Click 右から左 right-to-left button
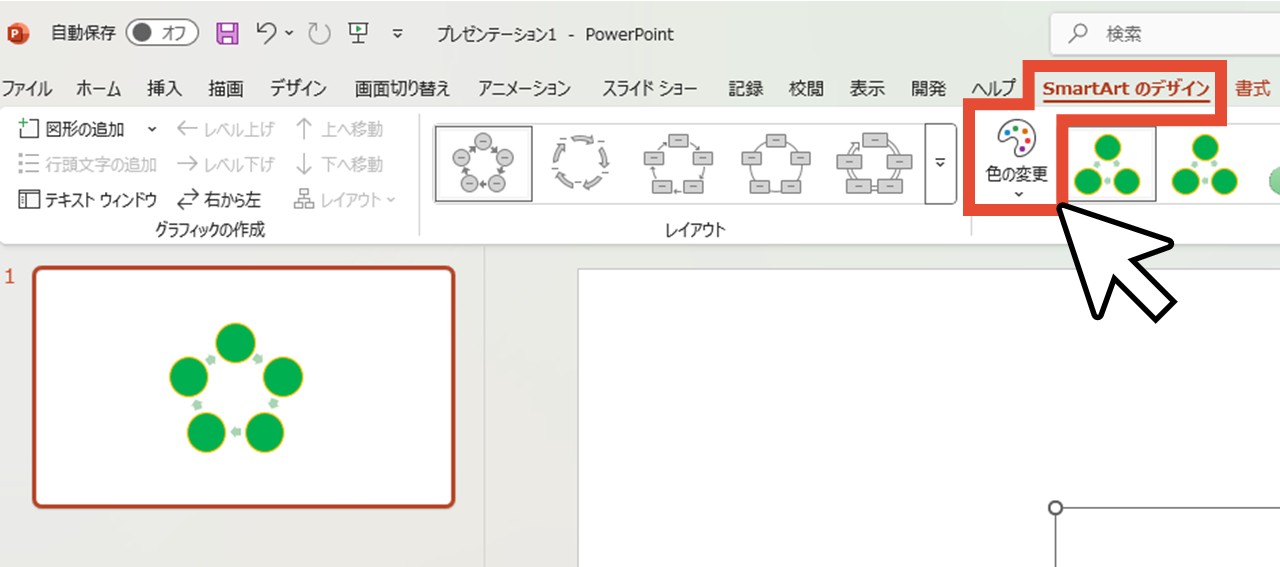Viewport: 1280px width, 567px height. point(219,200)
